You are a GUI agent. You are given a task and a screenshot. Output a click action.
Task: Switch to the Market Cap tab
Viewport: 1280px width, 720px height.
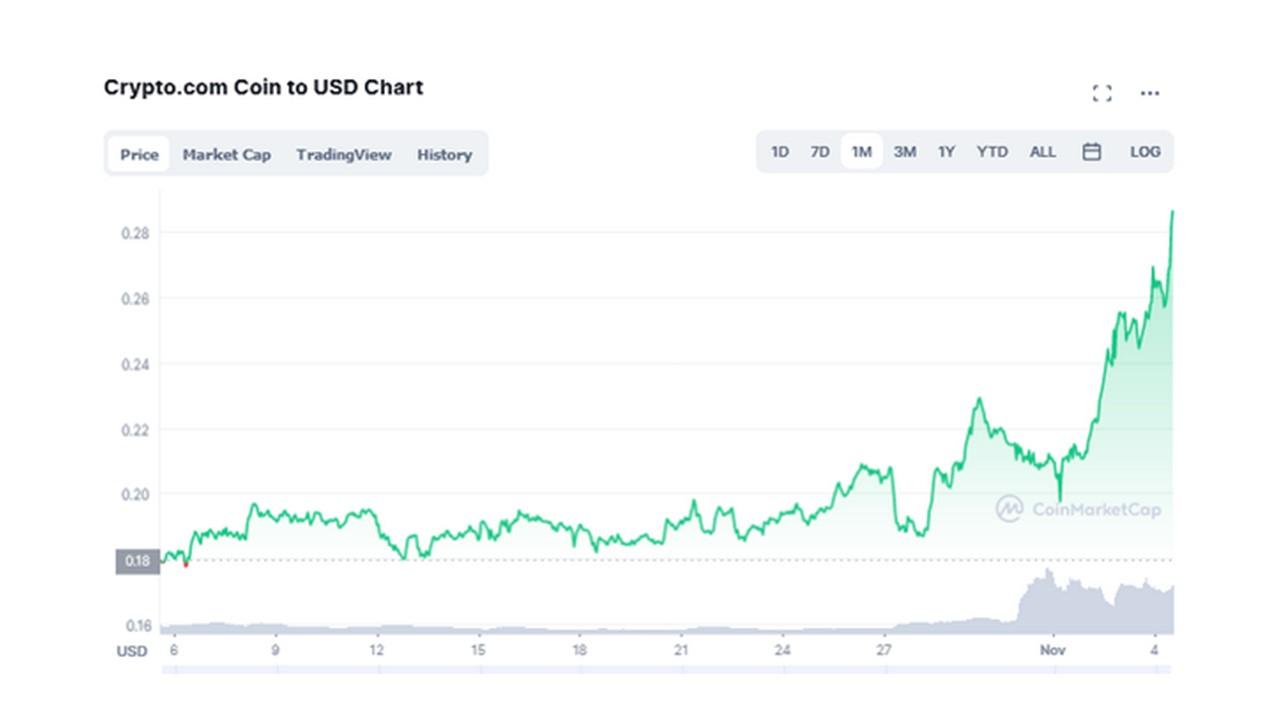point(226,155)
